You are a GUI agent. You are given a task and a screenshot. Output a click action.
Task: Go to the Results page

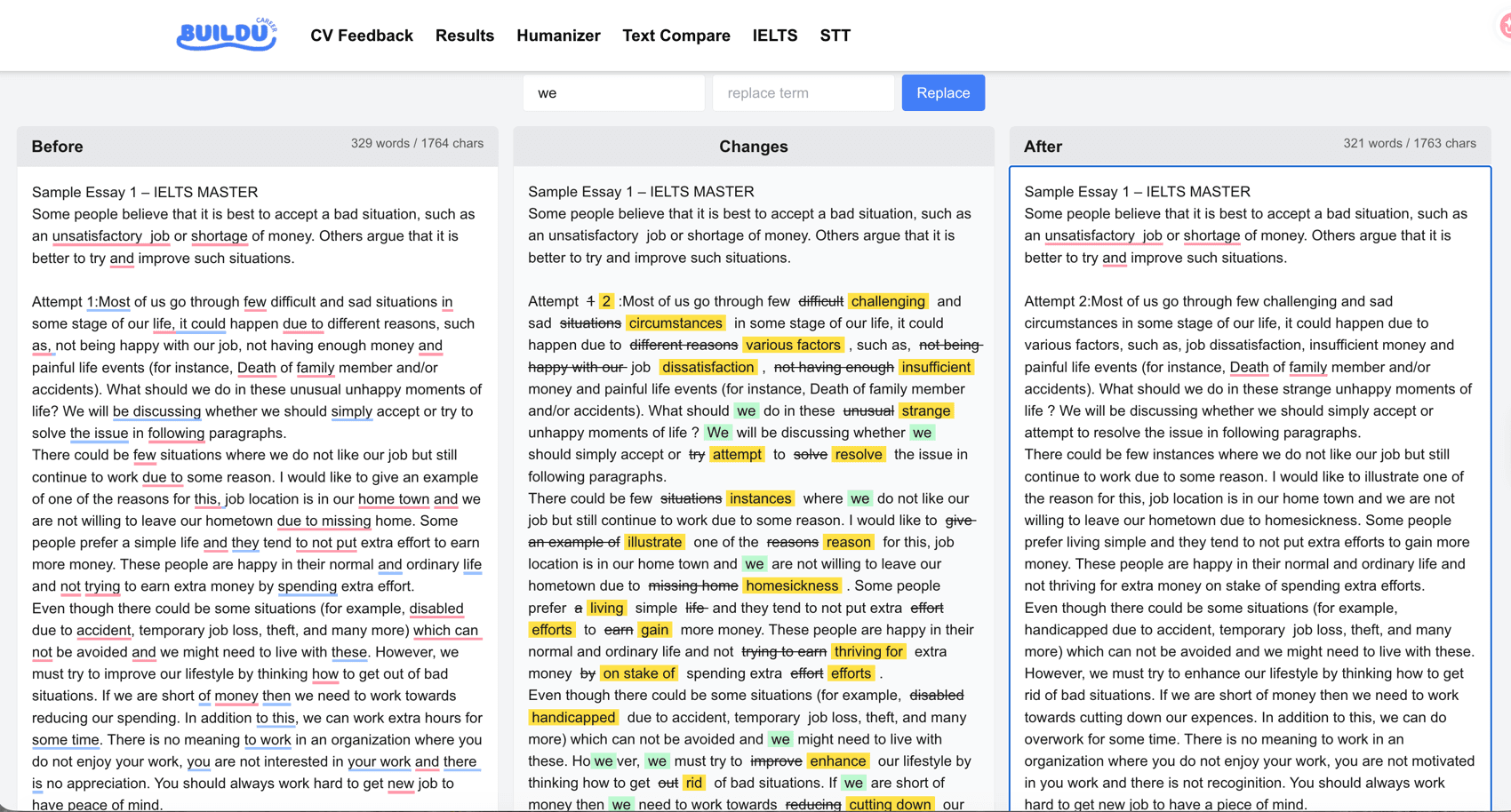point(465,36)
